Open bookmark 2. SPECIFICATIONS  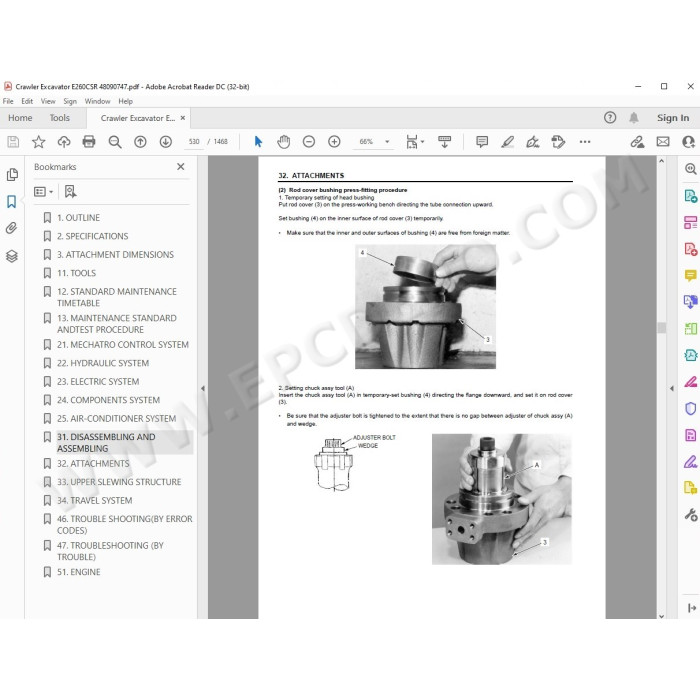pyautogui.click(x=92, y=236)
